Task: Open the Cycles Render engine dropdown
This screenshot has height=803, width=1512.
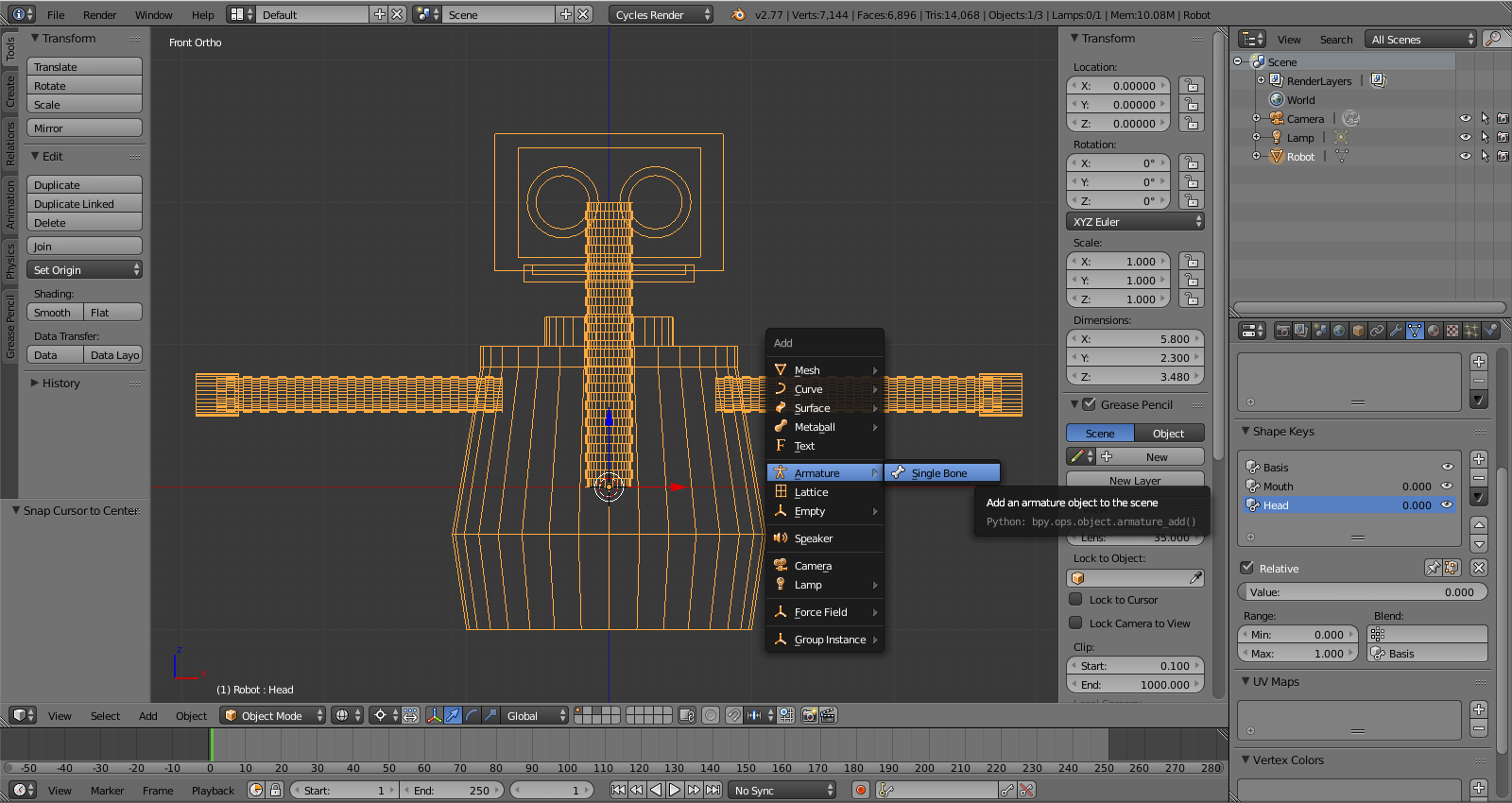Action: (x=661, y=14)
